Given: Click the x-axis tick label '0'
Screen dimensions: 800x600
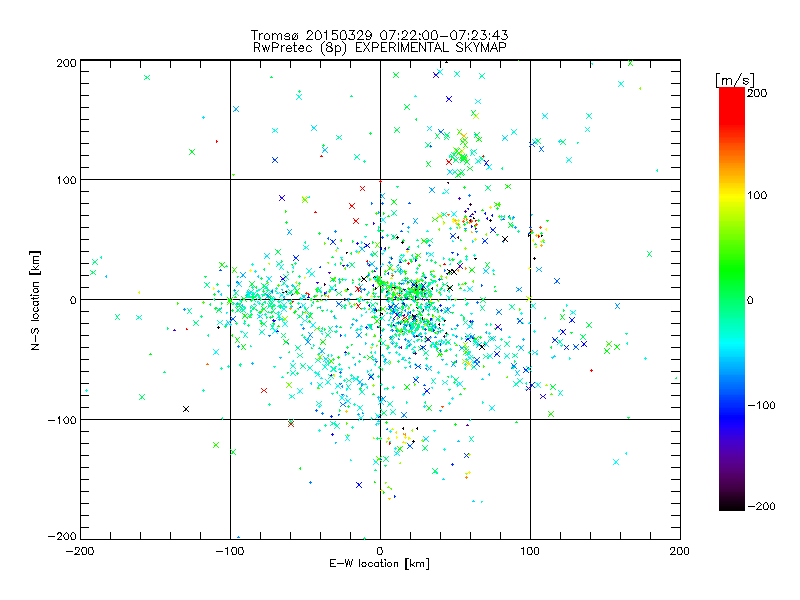Looking at the screenshot, I should (x=380, y=551).
